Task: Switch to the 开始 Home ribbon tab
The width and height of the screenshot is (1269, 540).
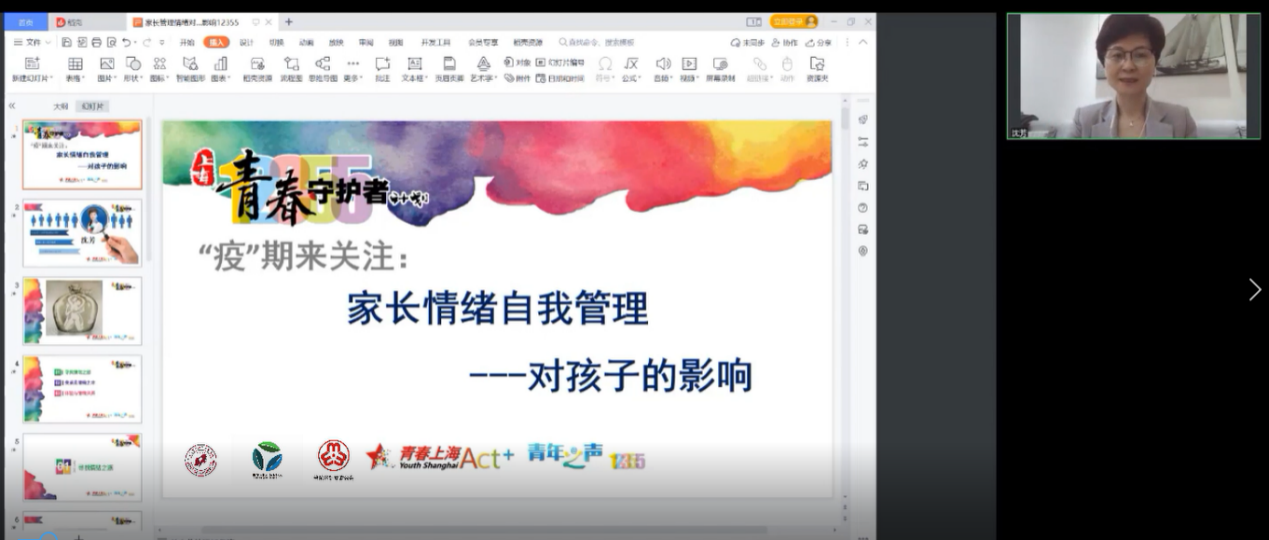Action: tap(187, 42)
